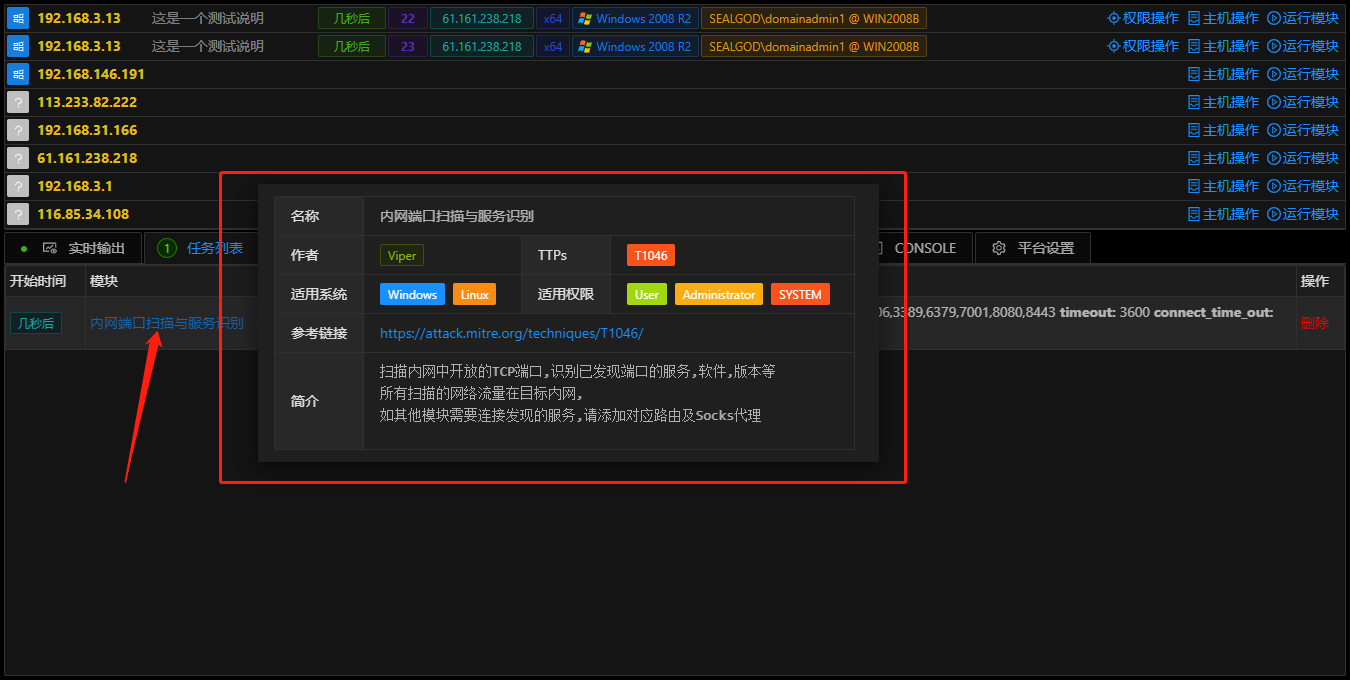Open the 内网端口扫描与服务识别 module link in task list
The height and width of the screenshot is (680, 1350).
point(167,323)
